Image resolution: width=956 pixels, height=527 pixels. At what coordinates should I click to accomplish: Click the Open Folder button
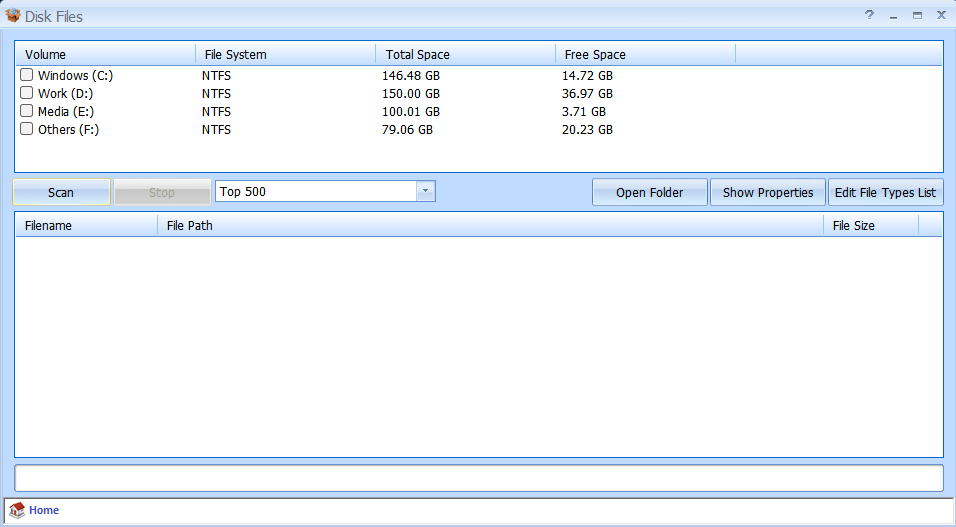649,192
